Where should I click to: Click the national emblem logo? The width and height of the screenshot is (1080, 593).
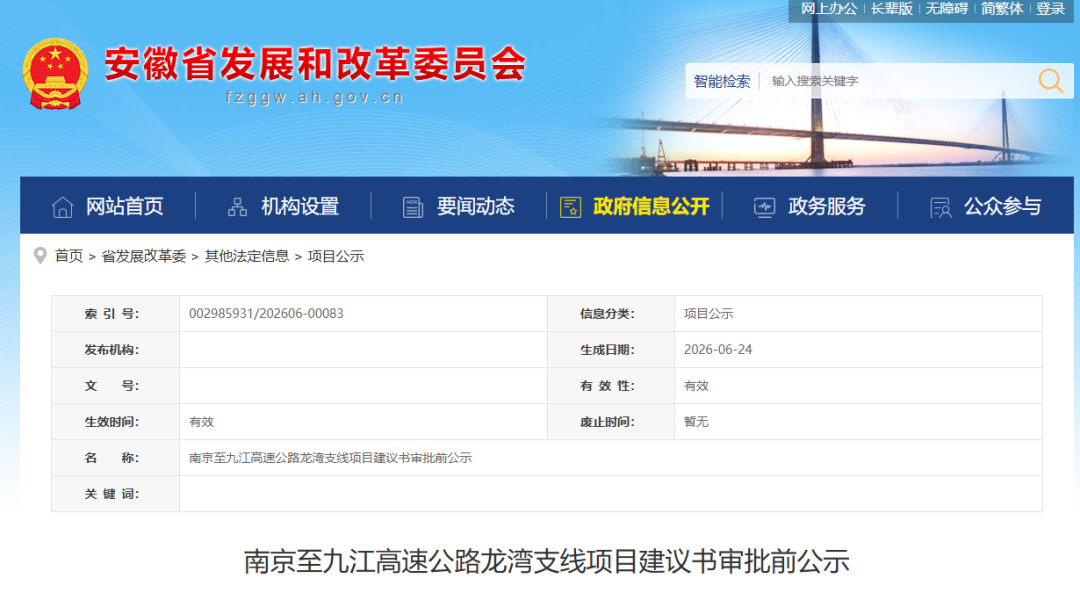point(55,74)
